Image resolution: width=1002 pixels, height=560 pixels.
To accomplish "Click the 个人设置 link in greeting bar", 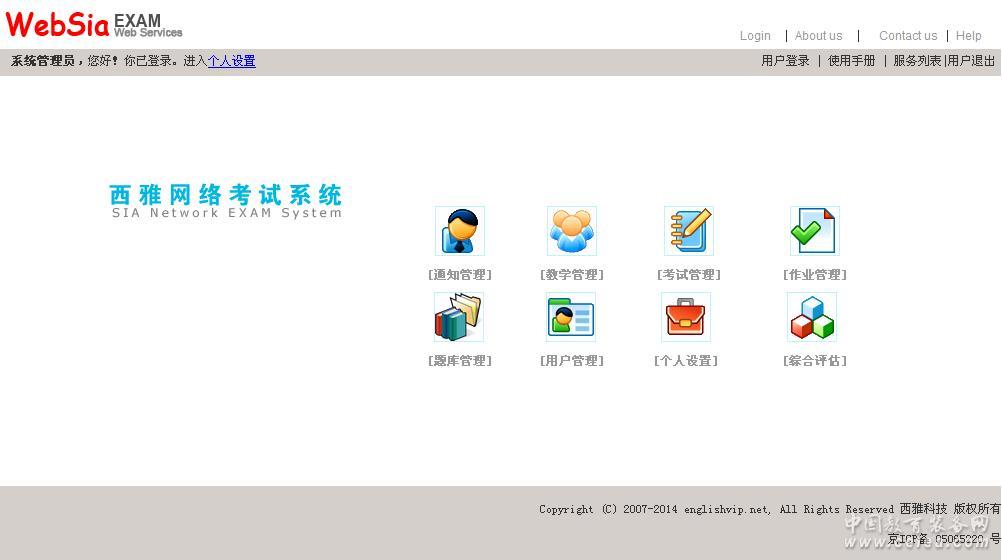I will [231, 61].
